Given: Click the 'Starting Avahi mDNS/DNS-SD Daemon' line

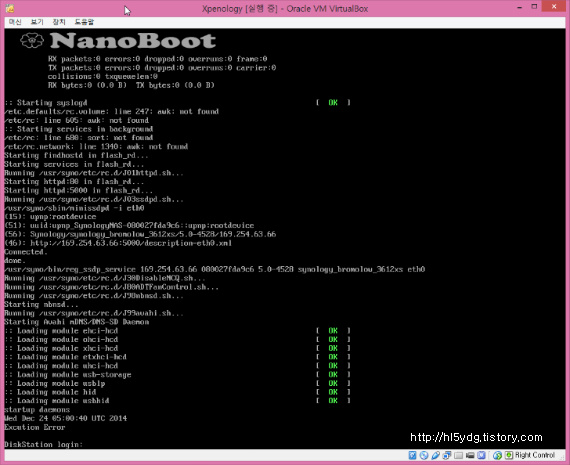Looking at the screenshot, I should point(76,322).
